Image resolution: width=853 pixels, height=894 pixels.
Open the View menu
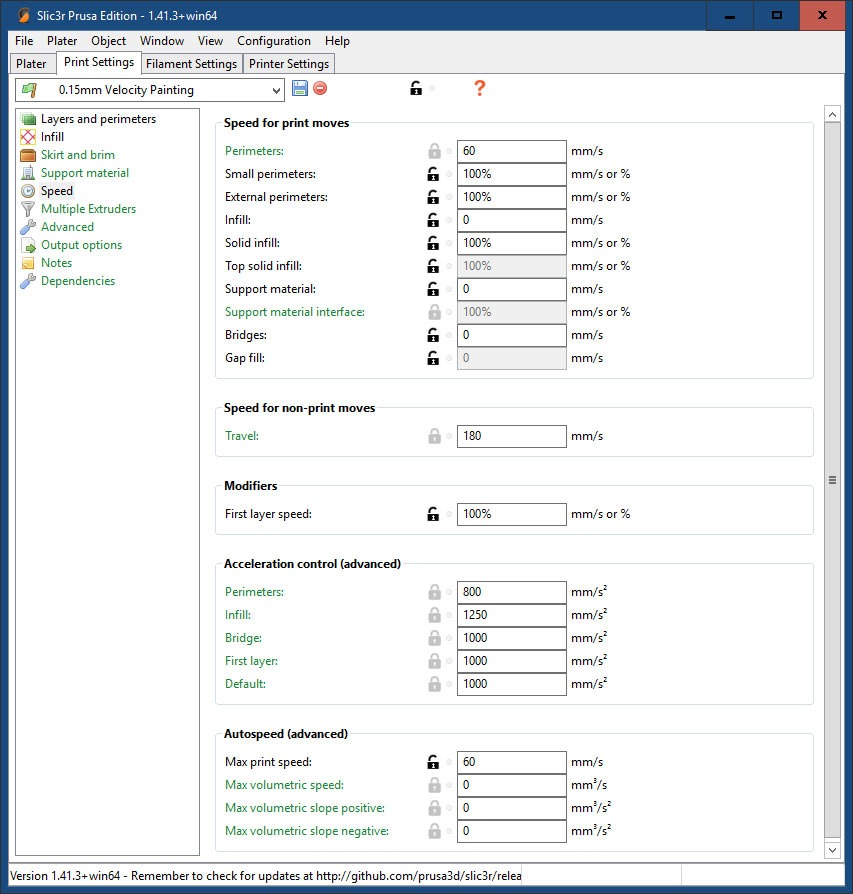[210, 41]
